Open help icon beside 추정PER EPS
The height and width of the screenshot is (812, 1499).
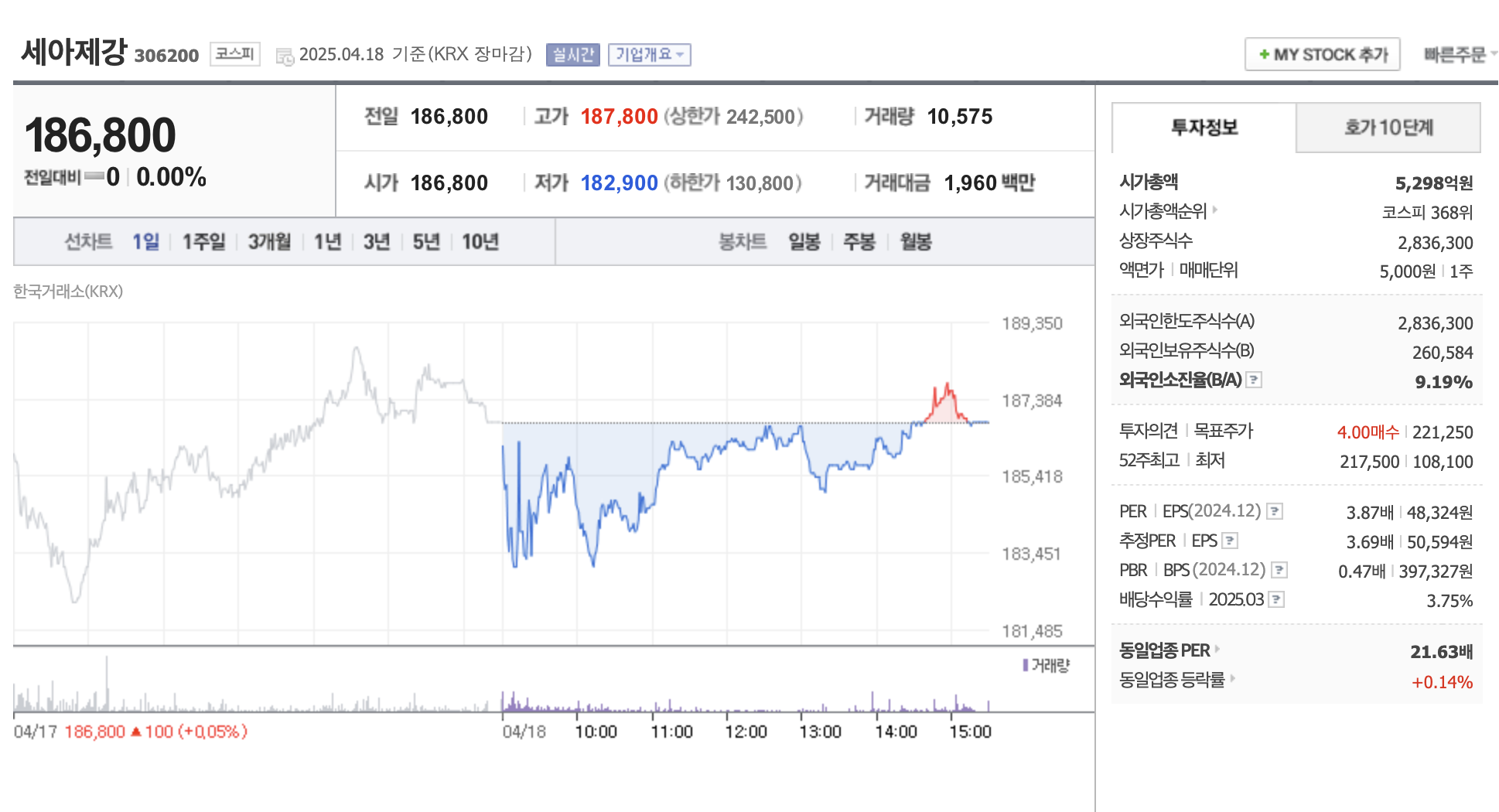[x=1231, y=541]
